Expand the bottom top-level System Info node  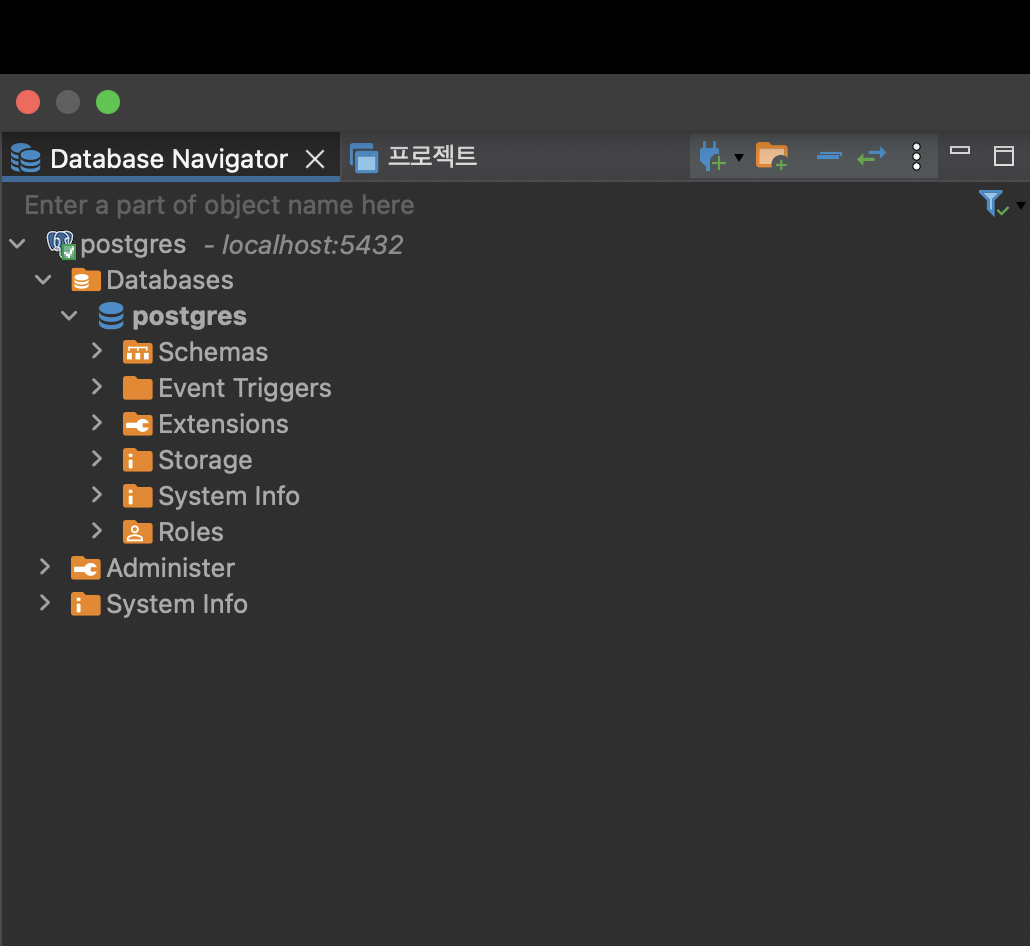[x=45, y=602]
